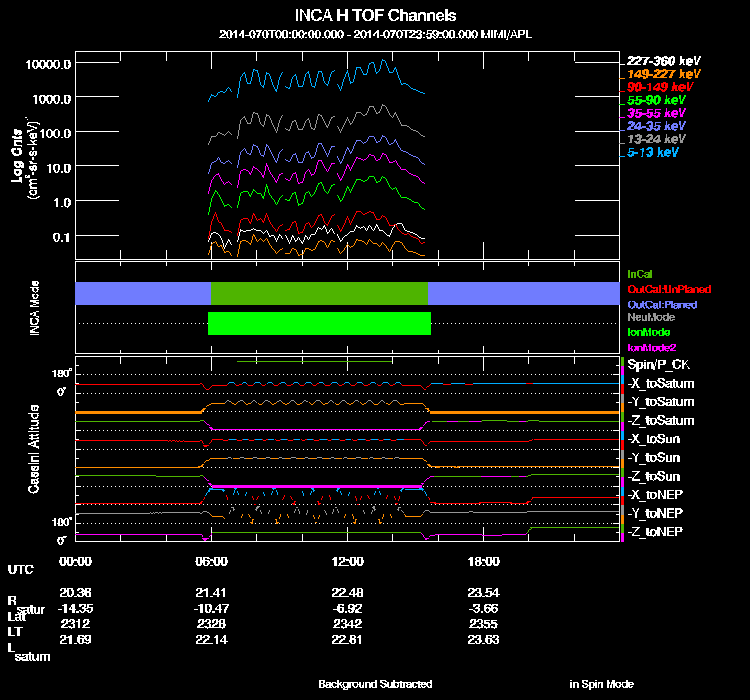Screen dimensions: 750x700
Task: Click the InCal mode legend text
Action: (x=640, y=274)
